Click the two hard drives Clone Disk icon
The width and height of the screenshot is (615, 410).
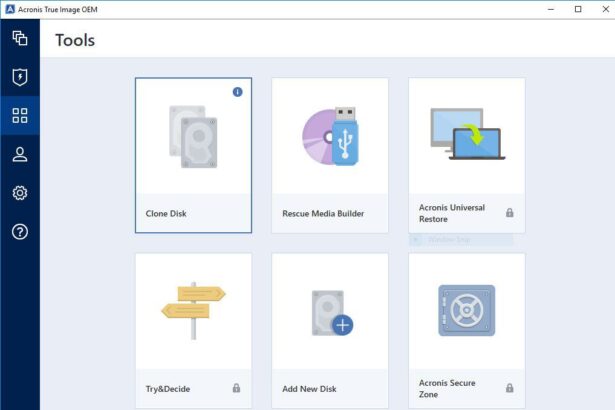(x=193, y=137)
